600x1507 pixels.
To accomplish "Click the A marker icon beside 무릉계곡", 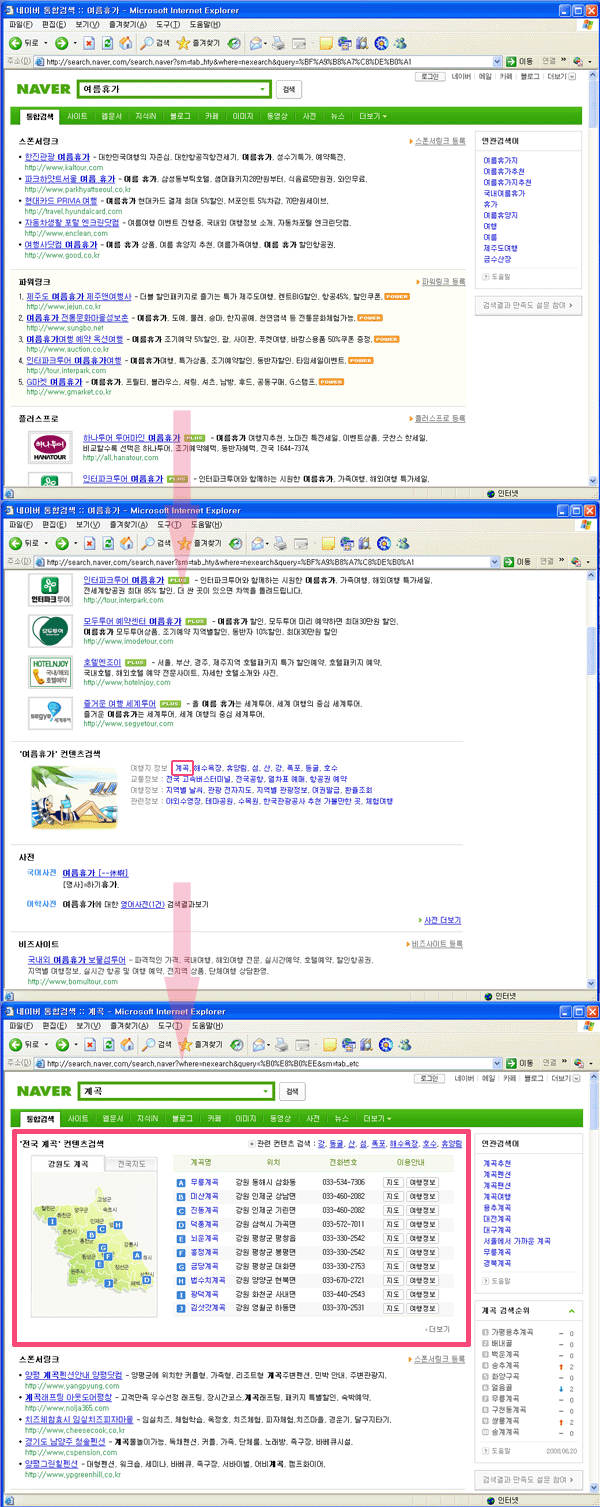I will pos(180,1181).
